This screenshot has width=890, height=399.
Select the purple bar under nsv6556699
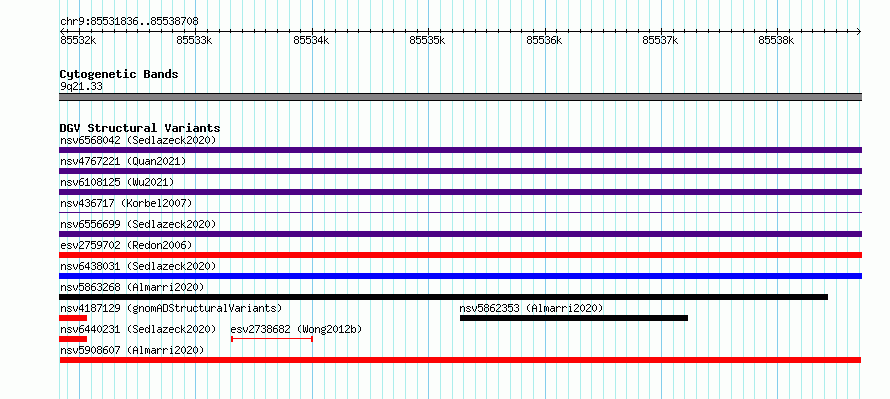coord(460,234)
